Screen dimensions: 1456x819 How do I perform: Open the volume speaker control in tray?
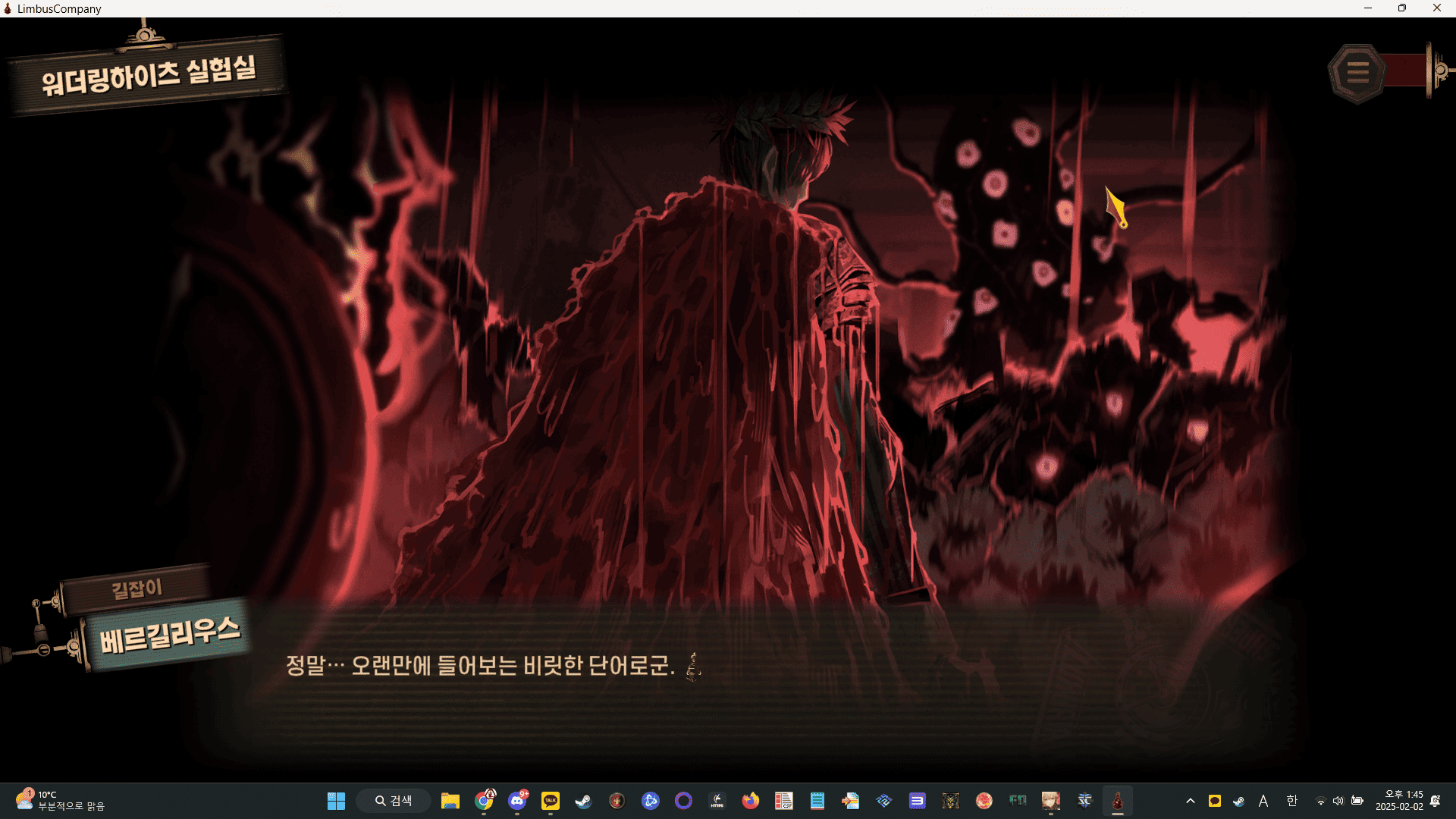(x=1338, y=801)
